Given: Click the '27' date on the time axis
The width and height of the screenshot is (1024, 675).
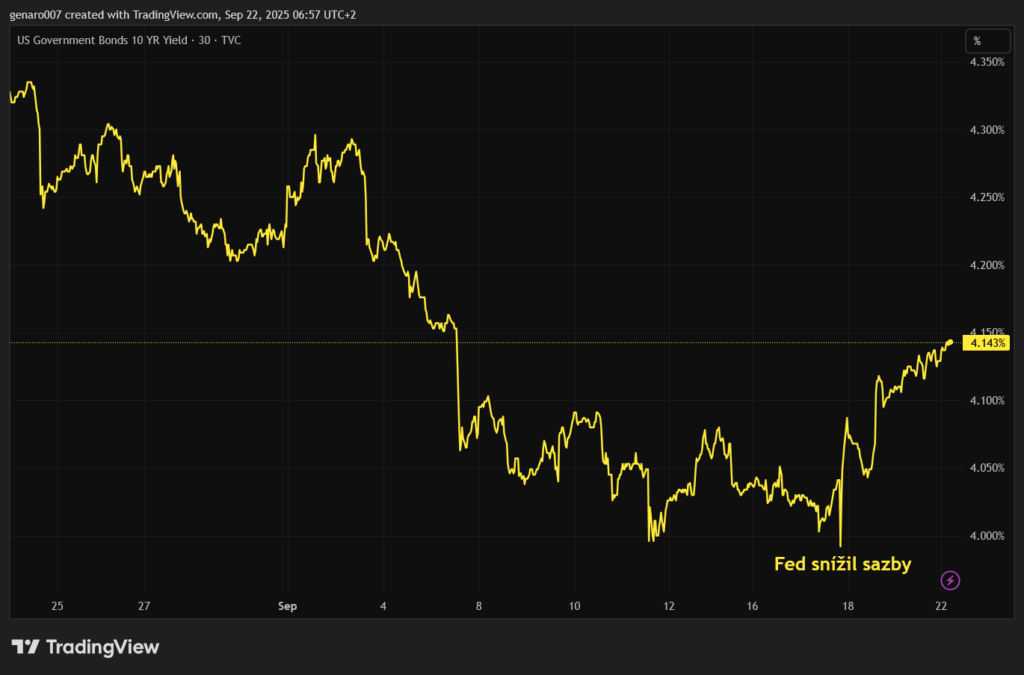Looking at the screenshot, I should pos(144,606).
